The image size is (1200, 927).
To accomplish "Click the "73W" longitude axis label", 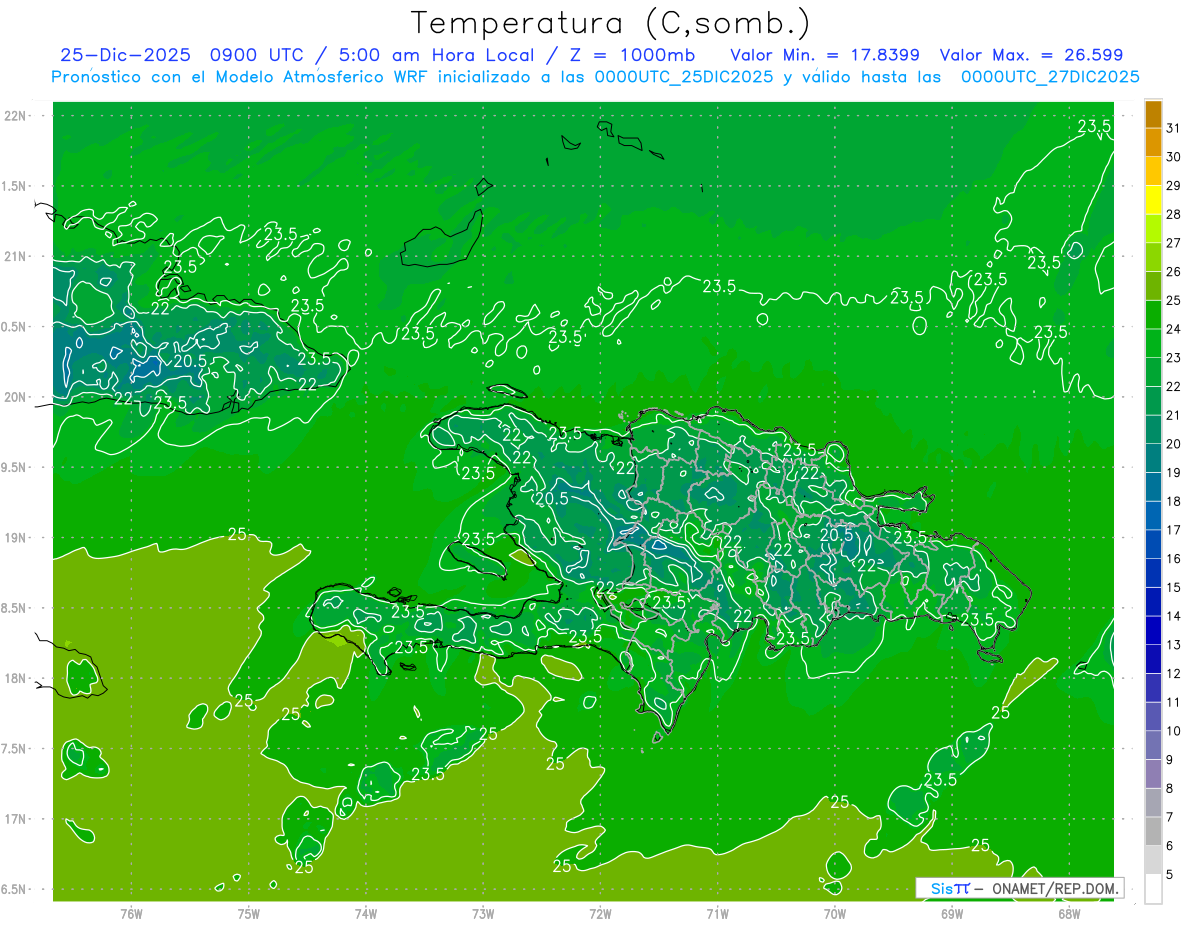I will pos(483,912).
